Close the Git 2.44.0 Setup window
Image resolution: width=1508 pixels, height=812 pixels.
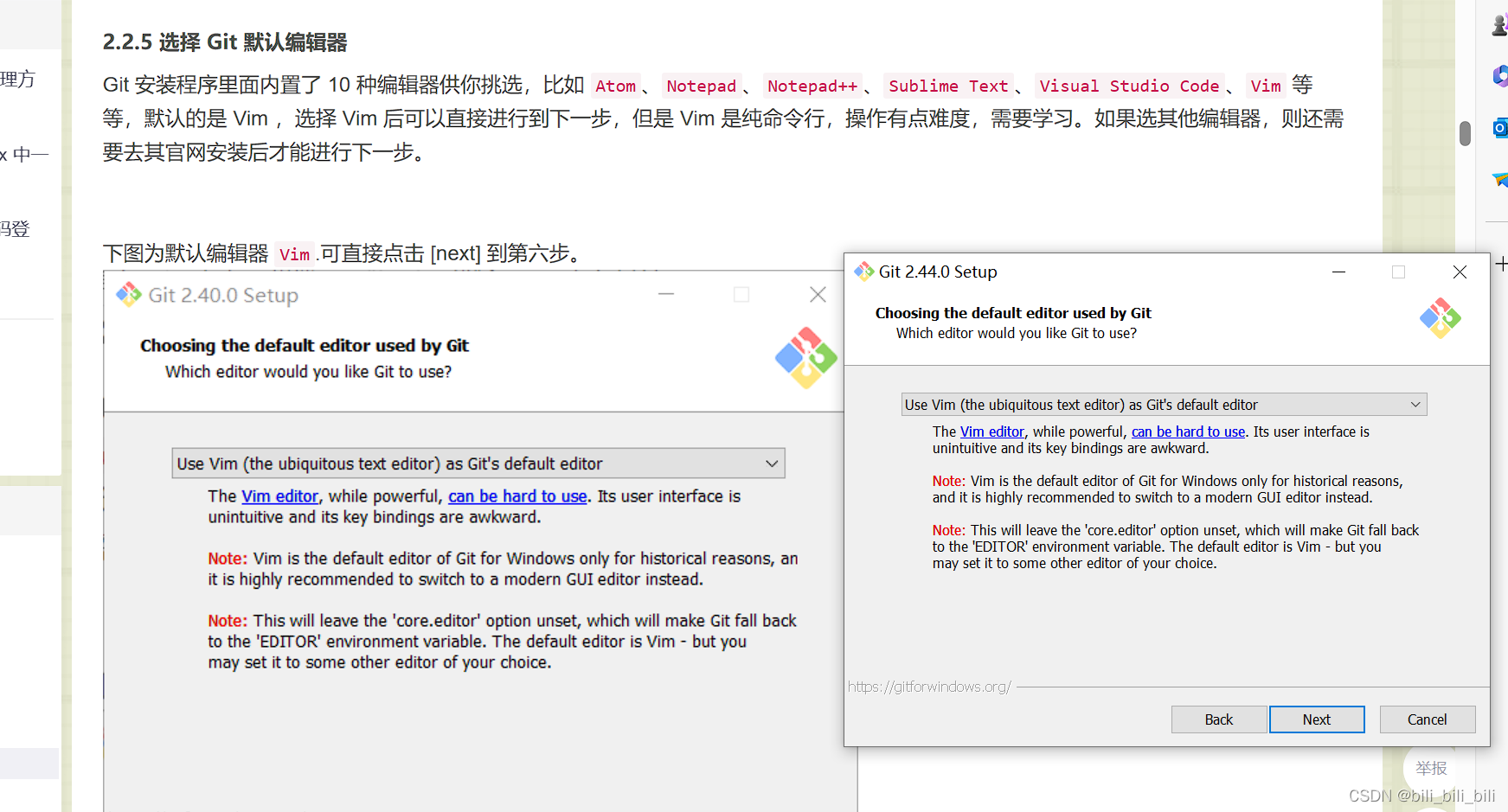1460,272
